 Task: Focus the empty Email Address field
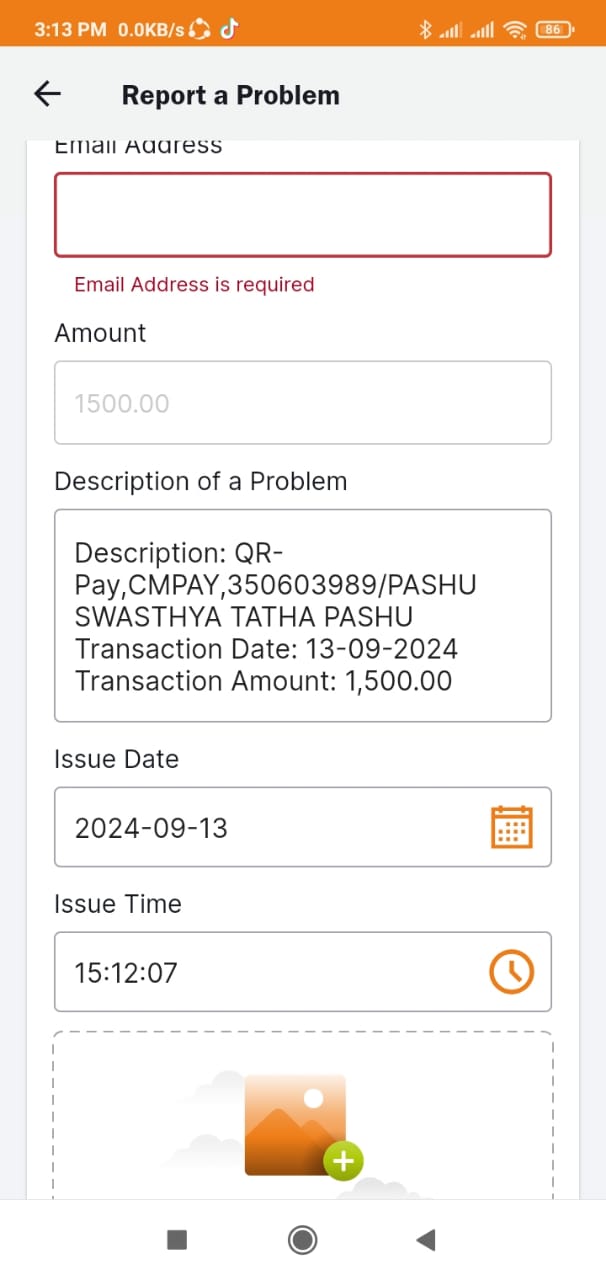(303, 215)
